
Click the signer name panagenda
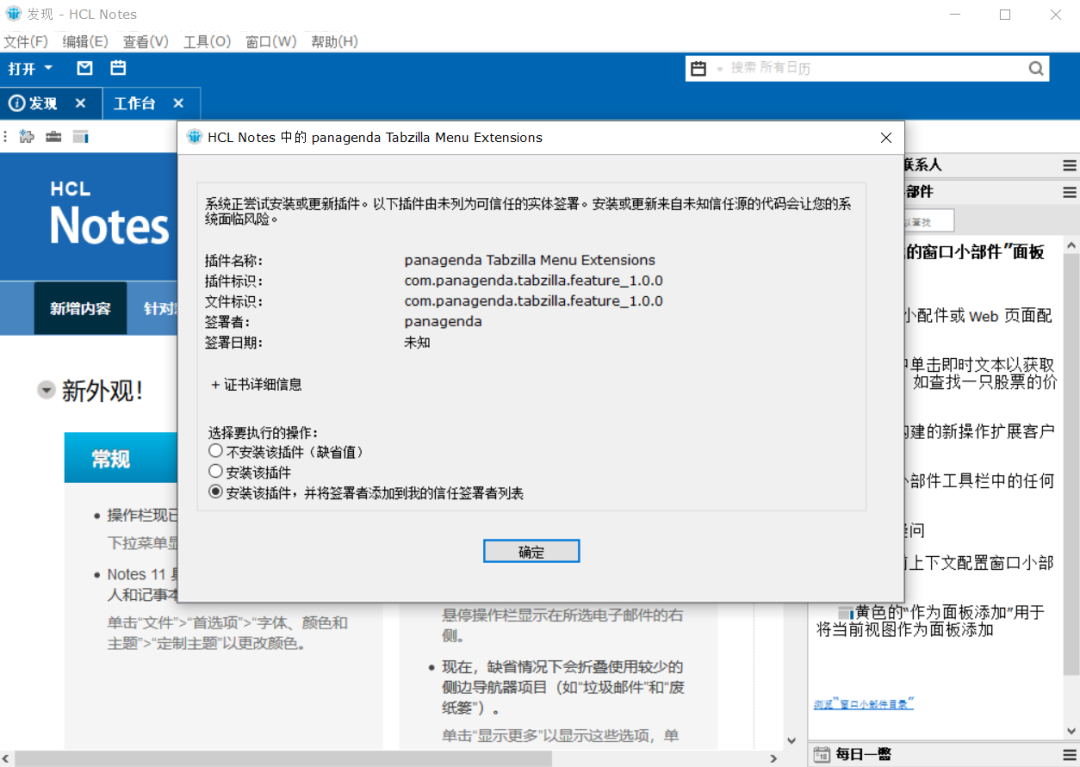click(x=443, y=322)
